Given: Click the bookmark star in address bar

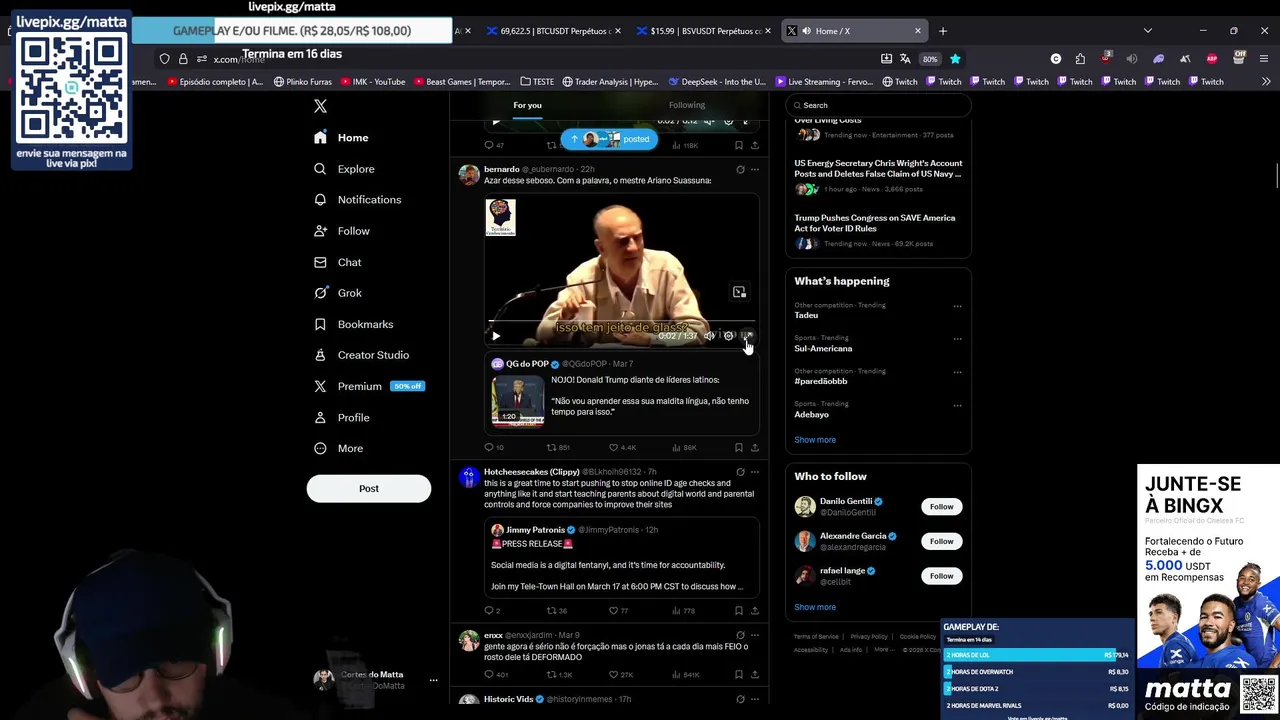Looking at the screenshot, I should tap(955, 59).
